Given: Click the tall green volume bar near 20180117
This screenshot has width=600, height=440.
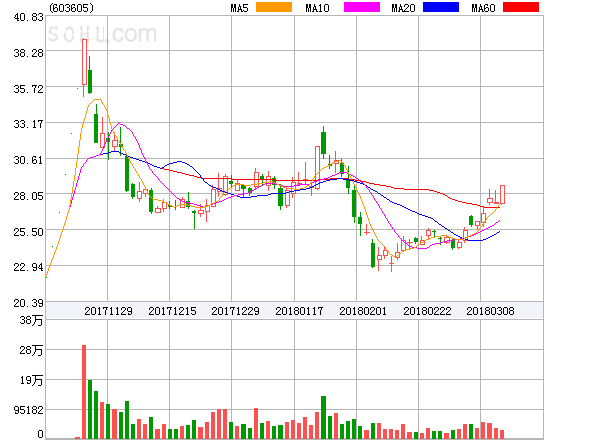Looking at the screenshot, I should [x=323, y=417].
